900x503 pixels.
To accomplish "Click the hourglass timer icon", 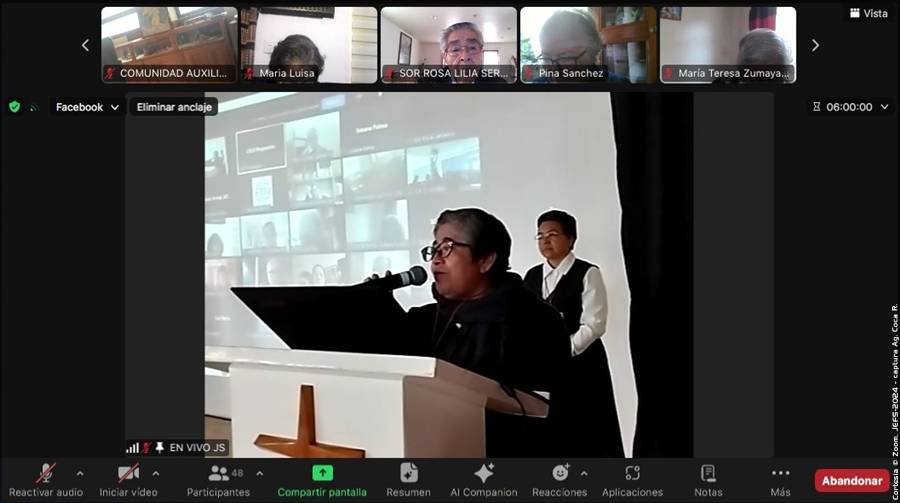I will point(816,107).
